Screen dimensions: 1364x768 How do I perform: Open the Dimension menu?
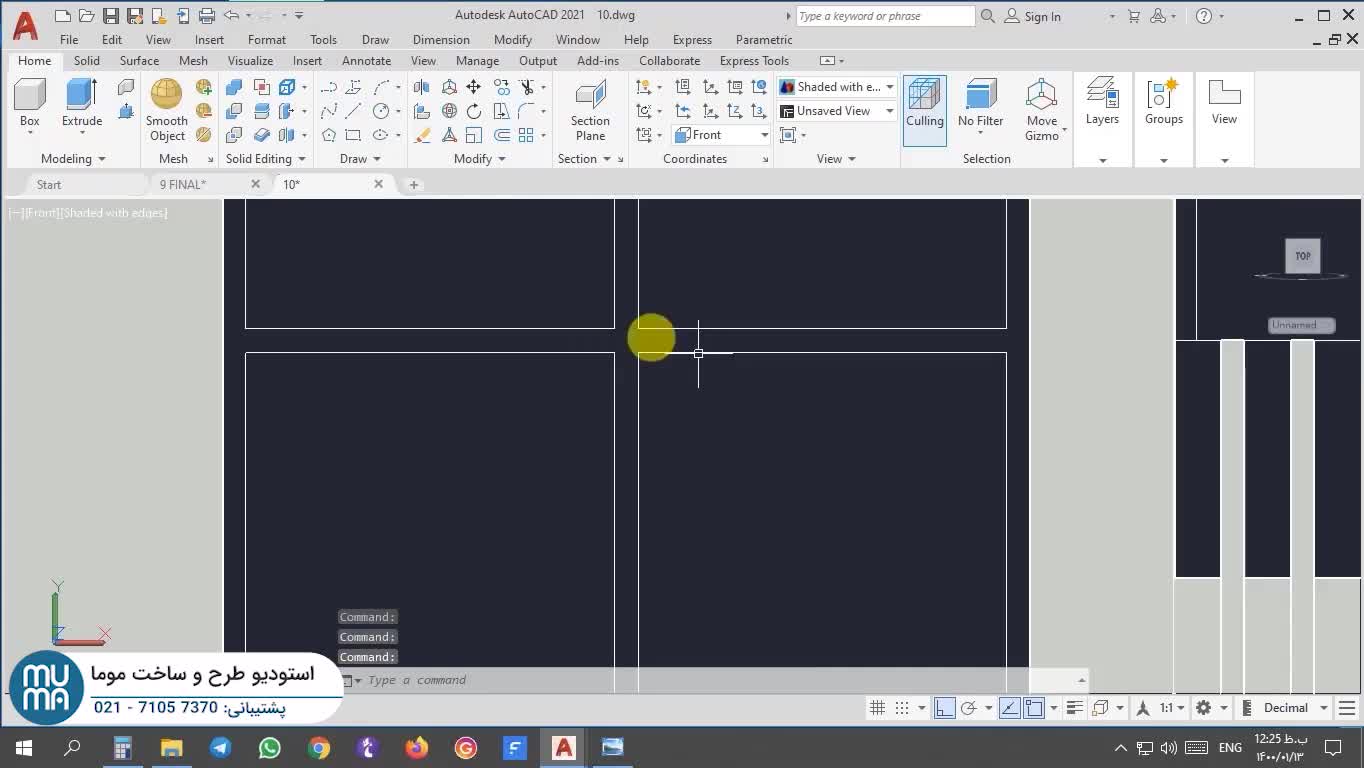pos(440,40)
